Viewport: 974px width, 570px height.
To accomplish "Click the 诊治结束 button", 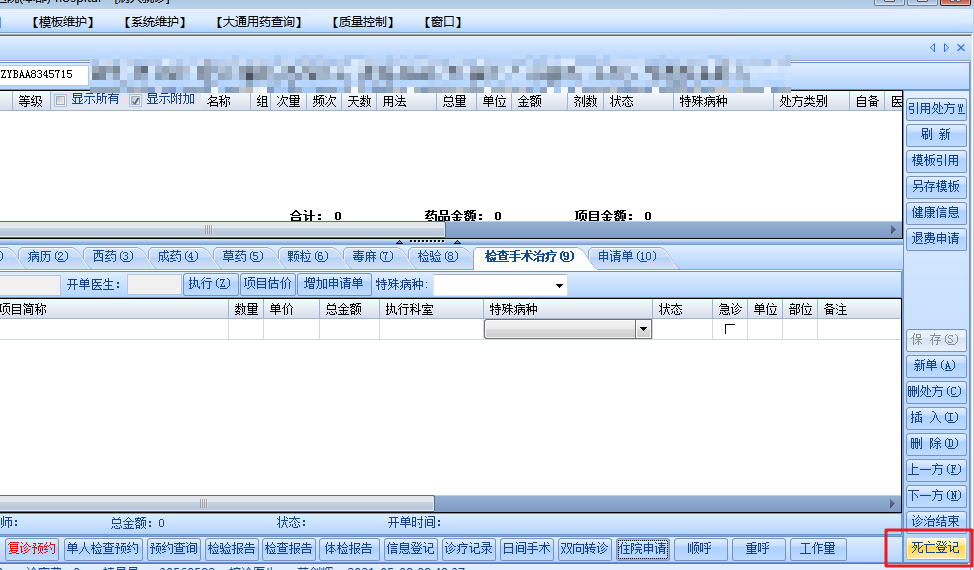I will (934, 521).
